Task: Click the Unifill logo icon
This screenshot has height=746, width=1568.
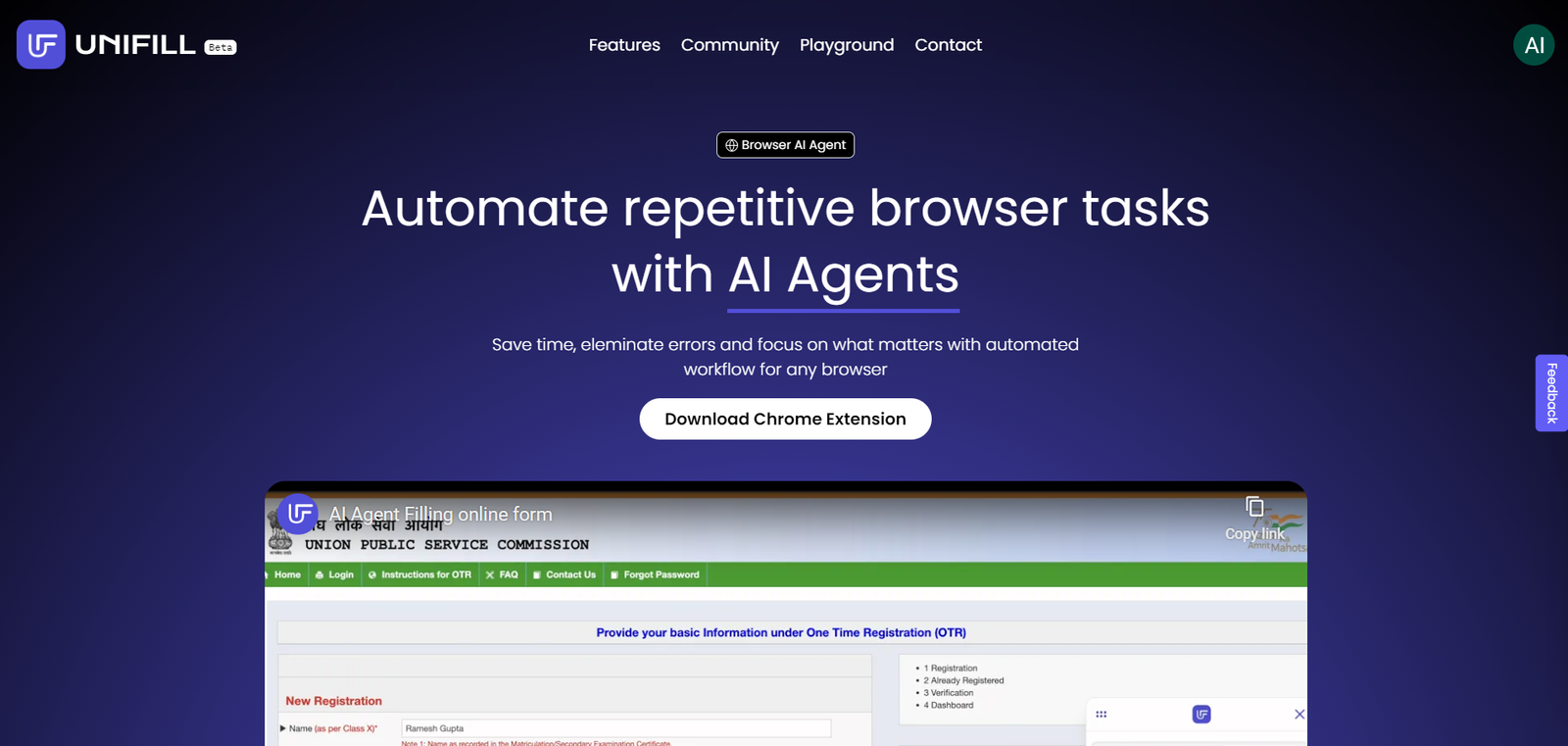Action: pos(41,44)
